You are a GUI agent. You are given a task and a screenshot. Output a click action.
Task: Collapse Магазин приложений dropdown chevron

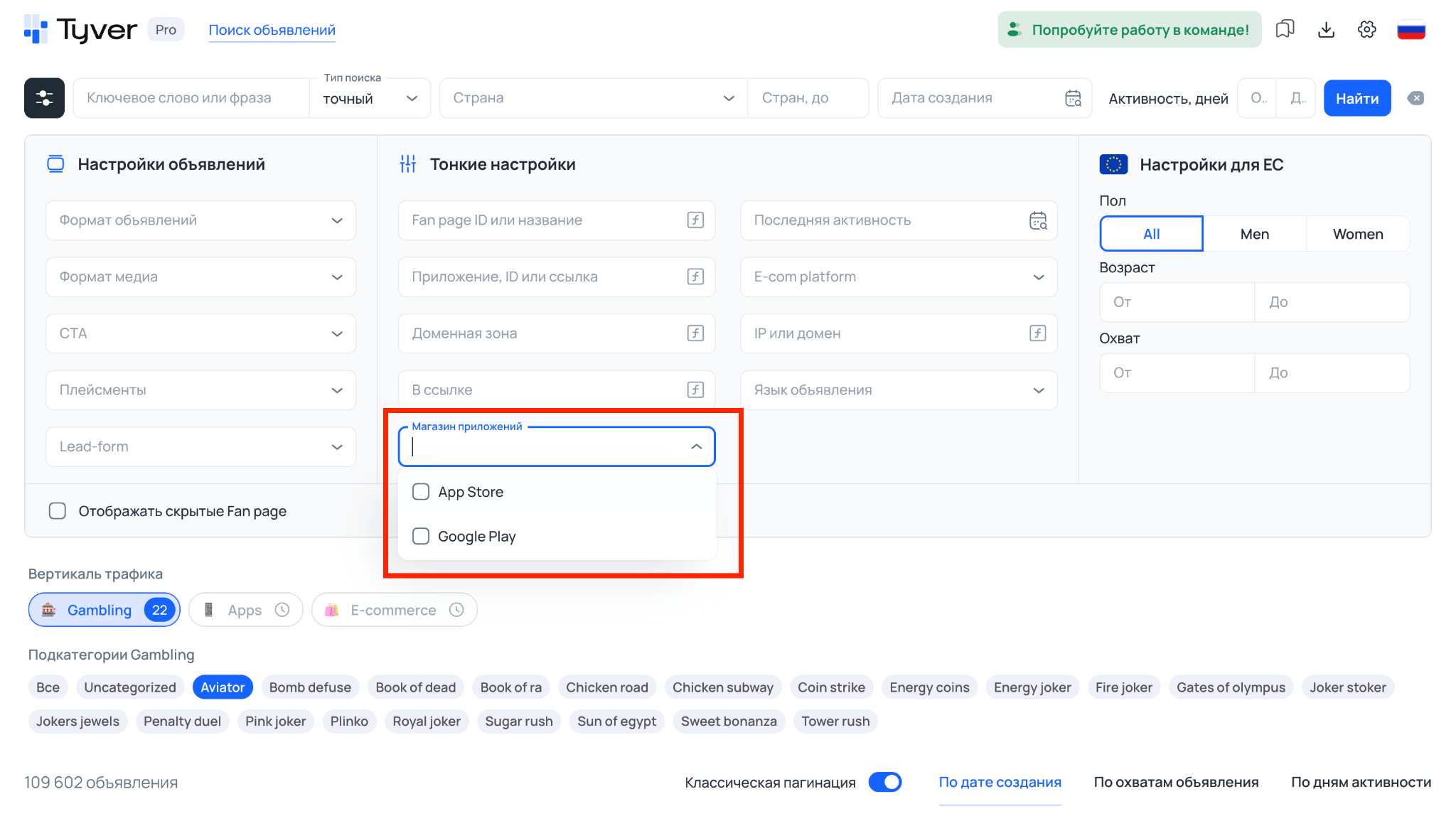click(x=696, y=446)
